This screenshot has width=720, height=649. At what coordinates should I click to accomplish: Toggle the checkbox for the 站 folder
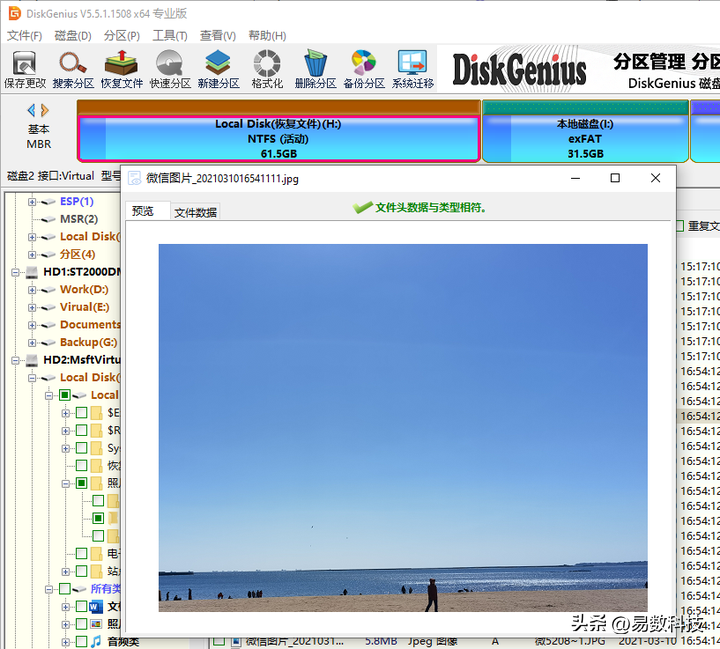tap(81, 571)
